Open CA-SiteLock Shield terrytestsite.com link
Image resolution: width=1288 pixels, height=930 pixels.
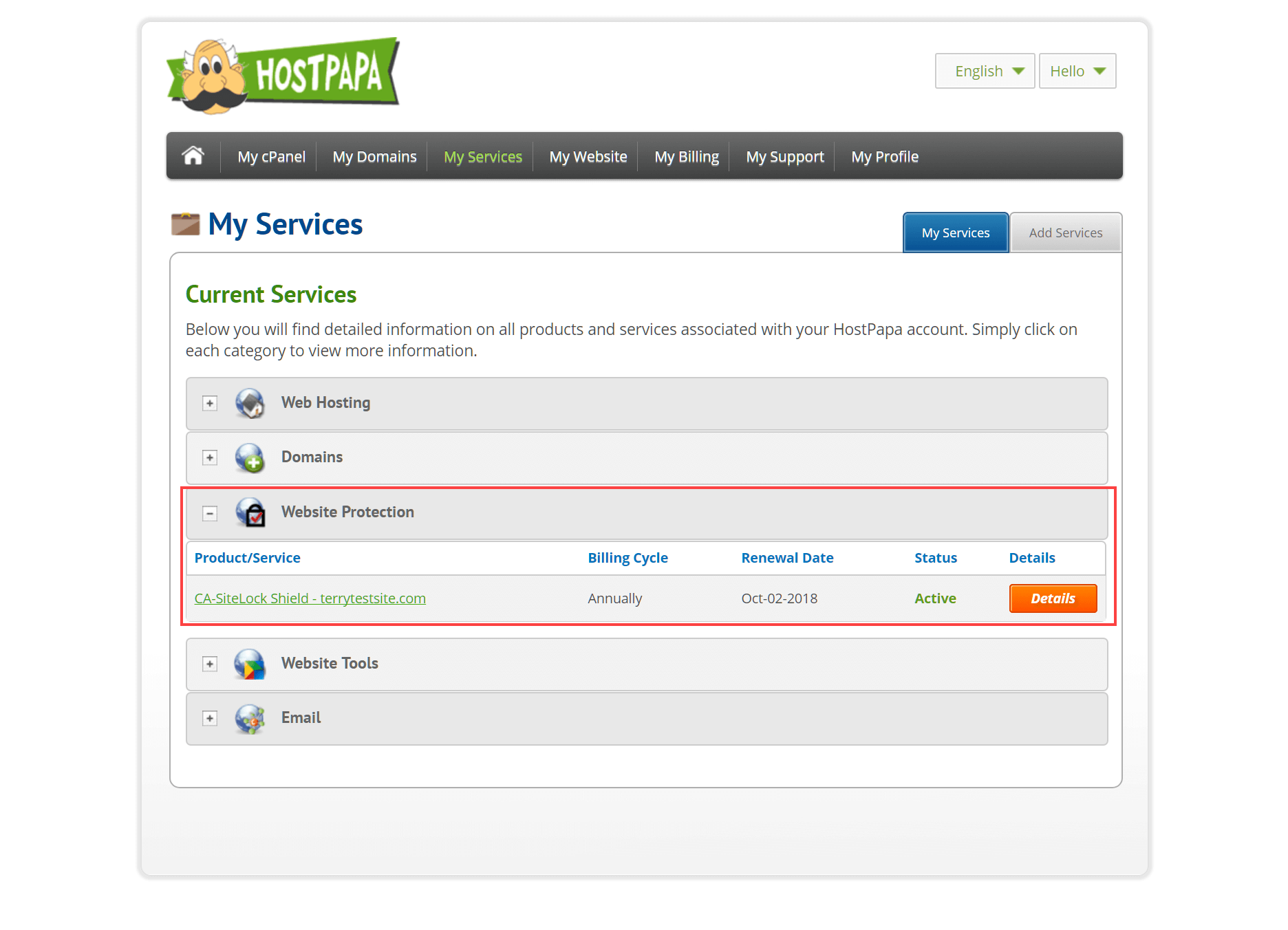click(x=310, y=598)
